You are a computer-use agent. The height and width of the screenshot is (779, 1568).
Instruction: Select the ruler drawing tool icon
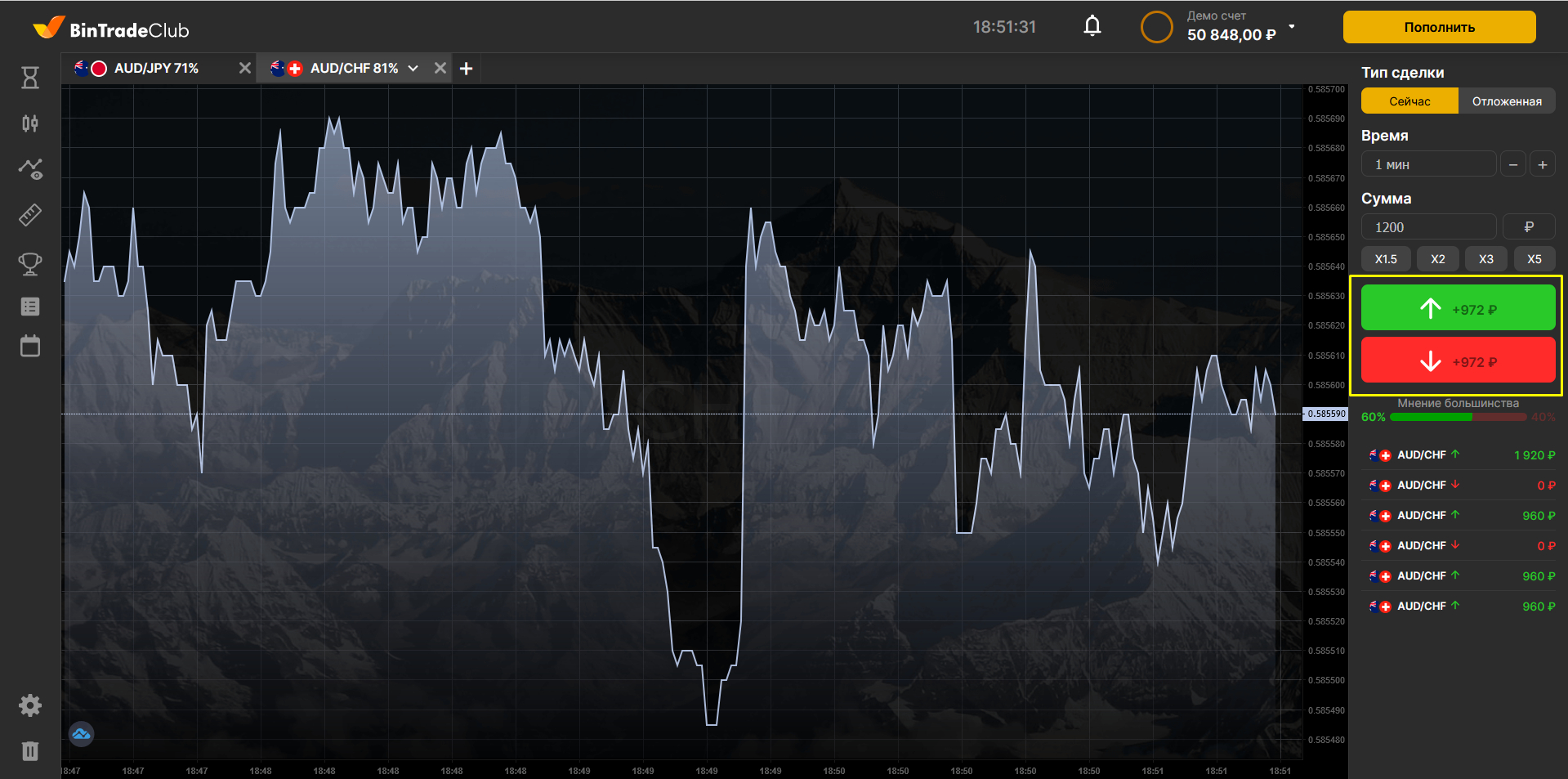click(x=30, y=215)
